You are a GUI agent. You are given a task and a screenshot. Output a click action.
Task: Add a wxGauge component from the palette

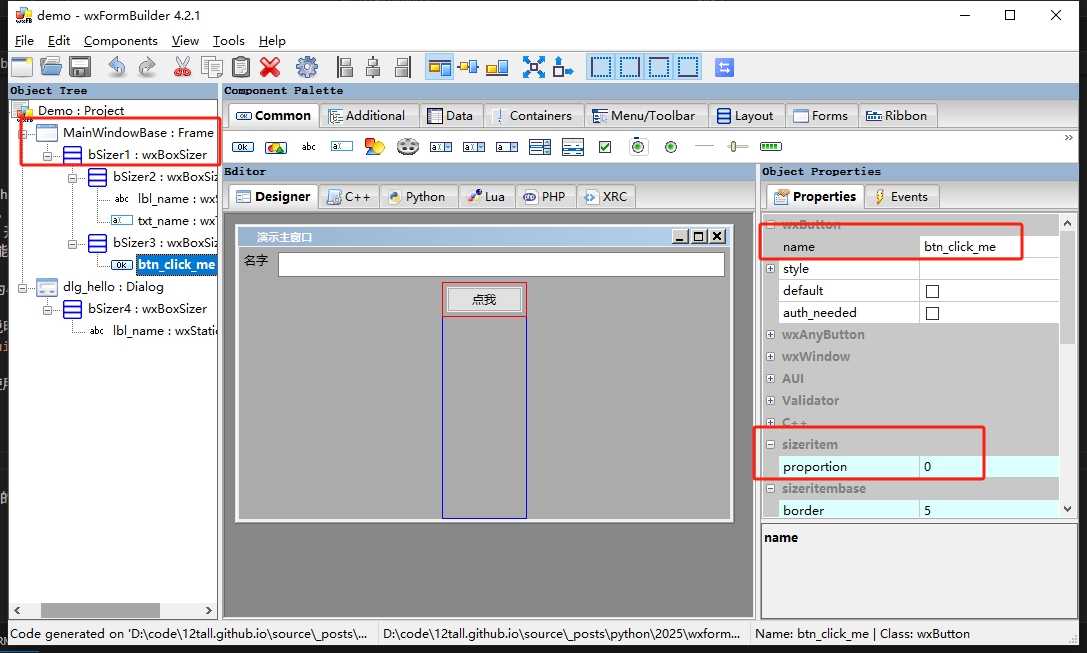point(771,146)
